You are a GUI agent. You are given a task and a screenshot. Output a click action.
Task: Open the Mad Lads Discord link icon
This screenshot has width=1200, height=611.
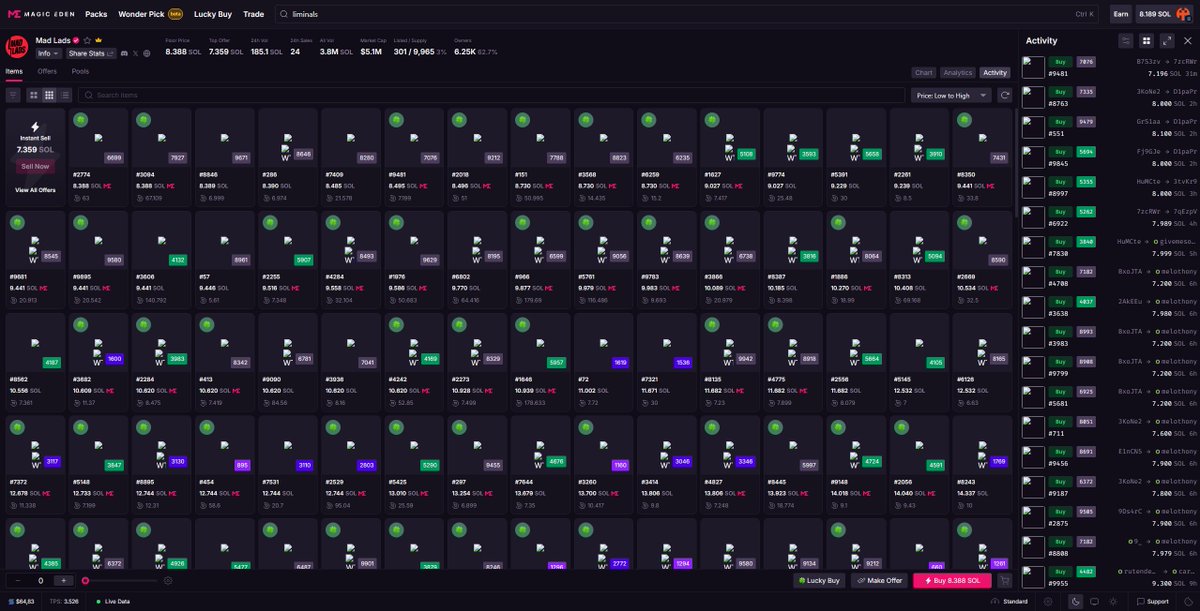pos(123,53)
